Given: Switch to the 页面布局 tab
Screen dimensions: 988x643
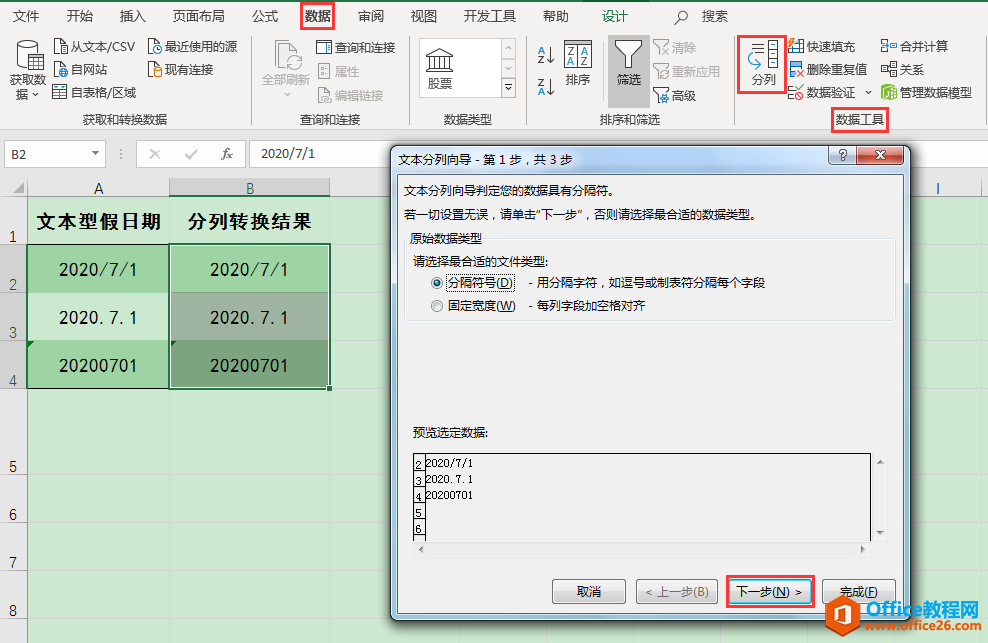Looking at the screenshot, I should [198, 16].
